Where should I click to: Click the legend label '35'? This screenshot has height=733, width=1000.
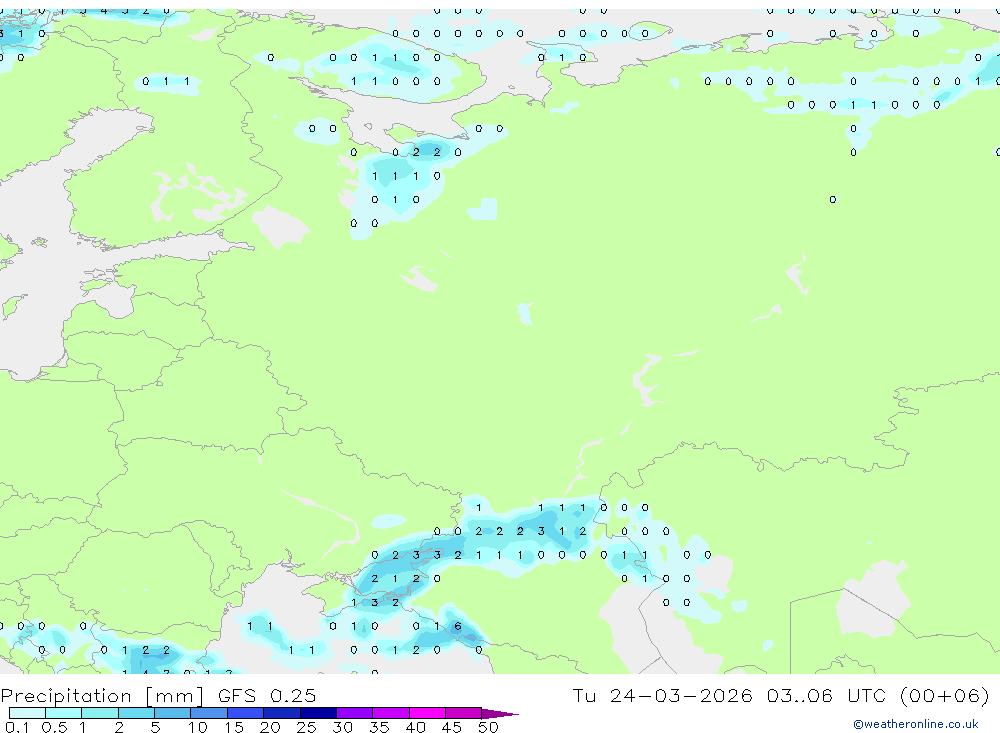tap(379, 727)
